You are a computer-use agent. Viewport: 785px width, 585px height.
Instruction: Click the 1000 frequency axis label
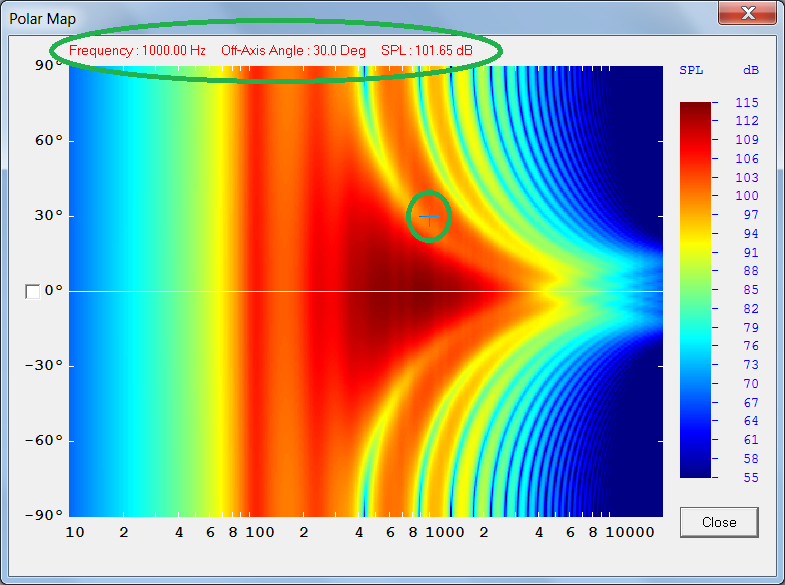445,532
